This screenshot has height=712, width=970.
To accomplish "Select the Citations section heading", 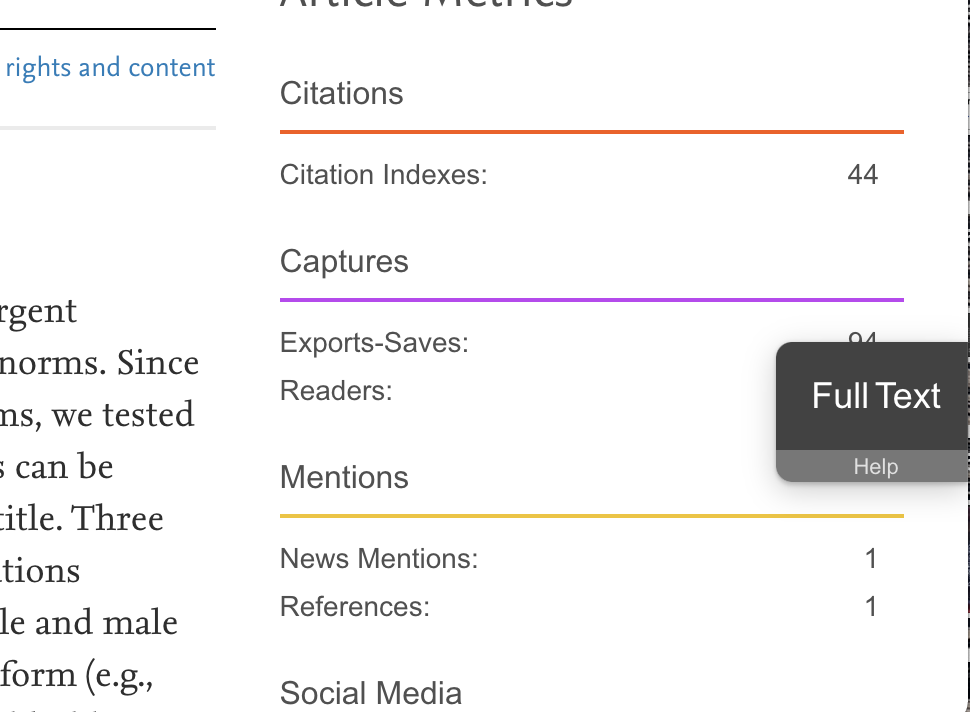I will pos(341,93).
